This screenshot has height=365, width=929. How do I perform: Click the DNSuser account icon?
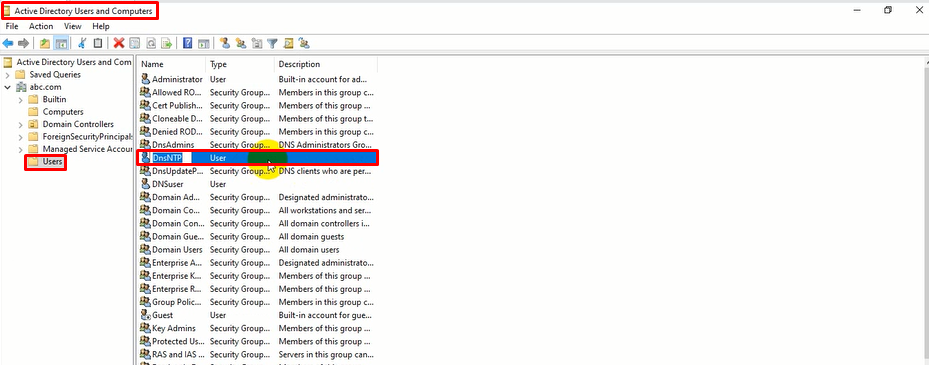(x=145, y=184)
